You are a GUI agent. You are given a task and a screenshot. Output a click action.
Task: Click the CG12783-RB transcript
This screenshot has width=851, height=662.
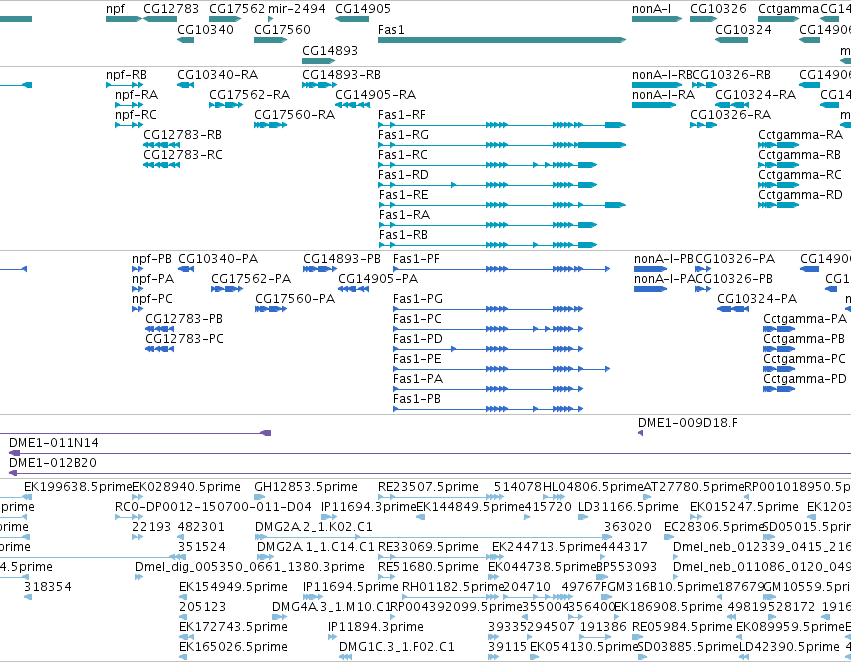(161, 145)
